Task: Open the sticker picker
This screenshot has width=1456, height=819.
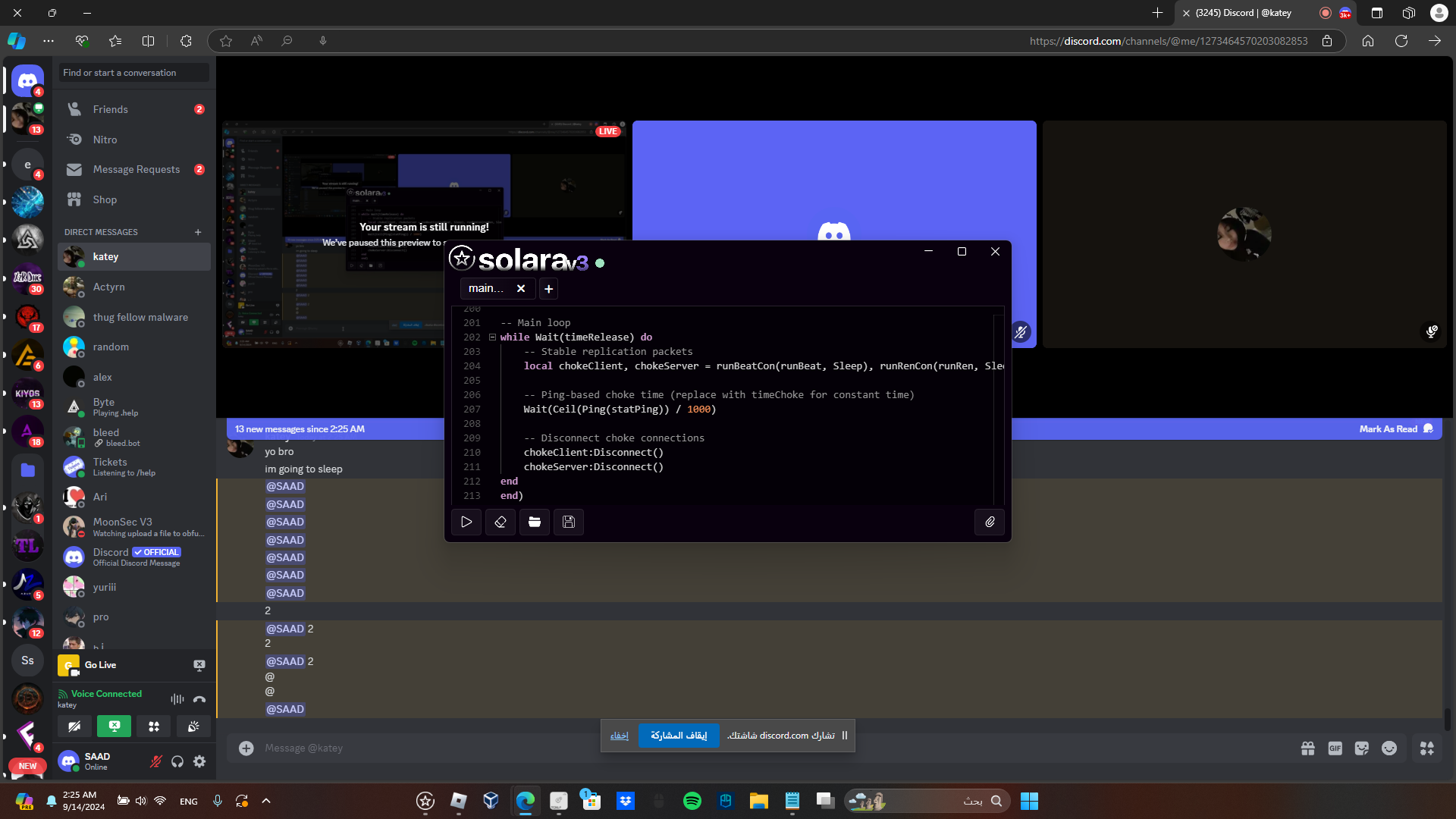Action: pyautogui.click(x=1362, y=748)
